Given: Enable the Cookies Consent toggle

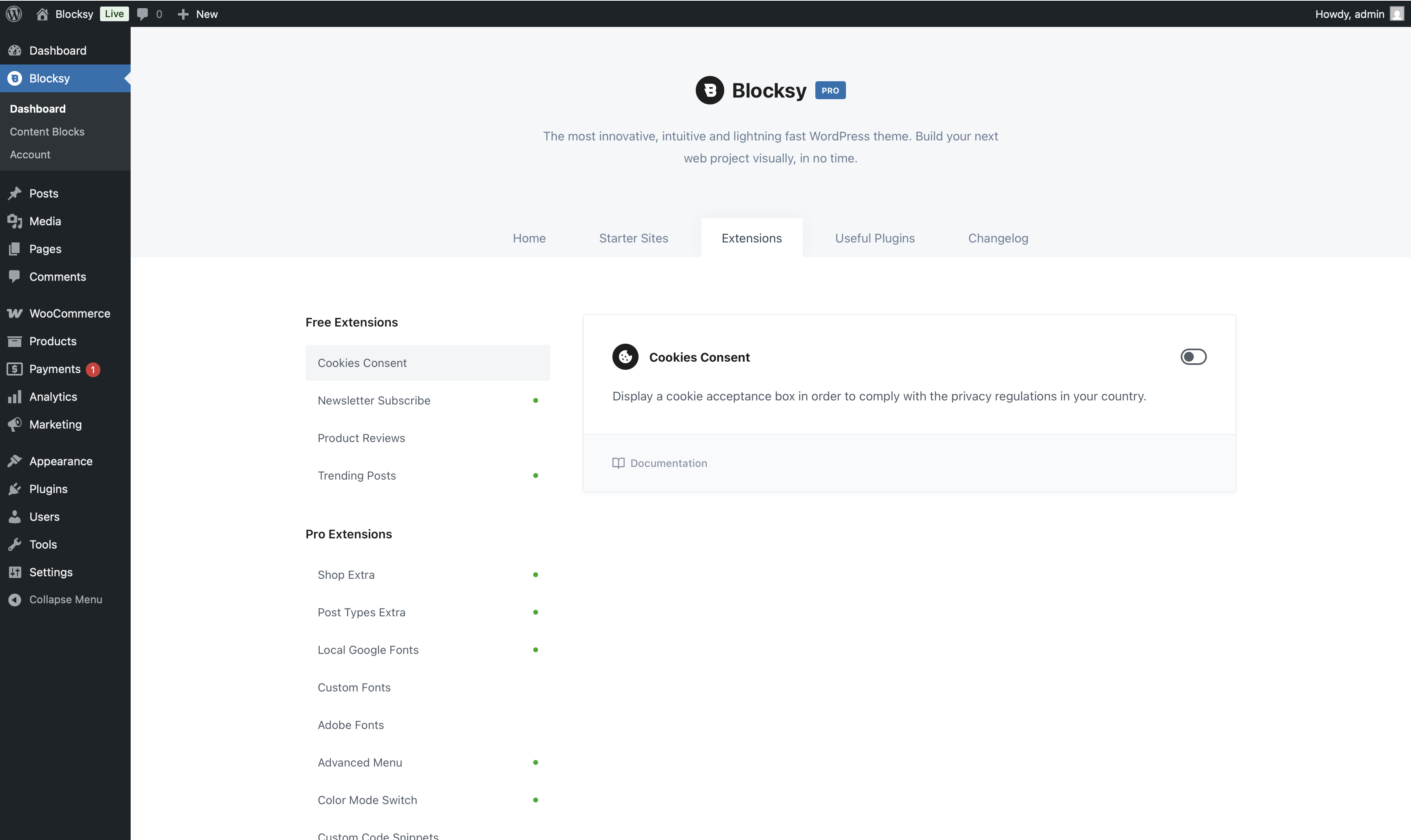Looking at the screenshot, I should (x=1193, y=357).
